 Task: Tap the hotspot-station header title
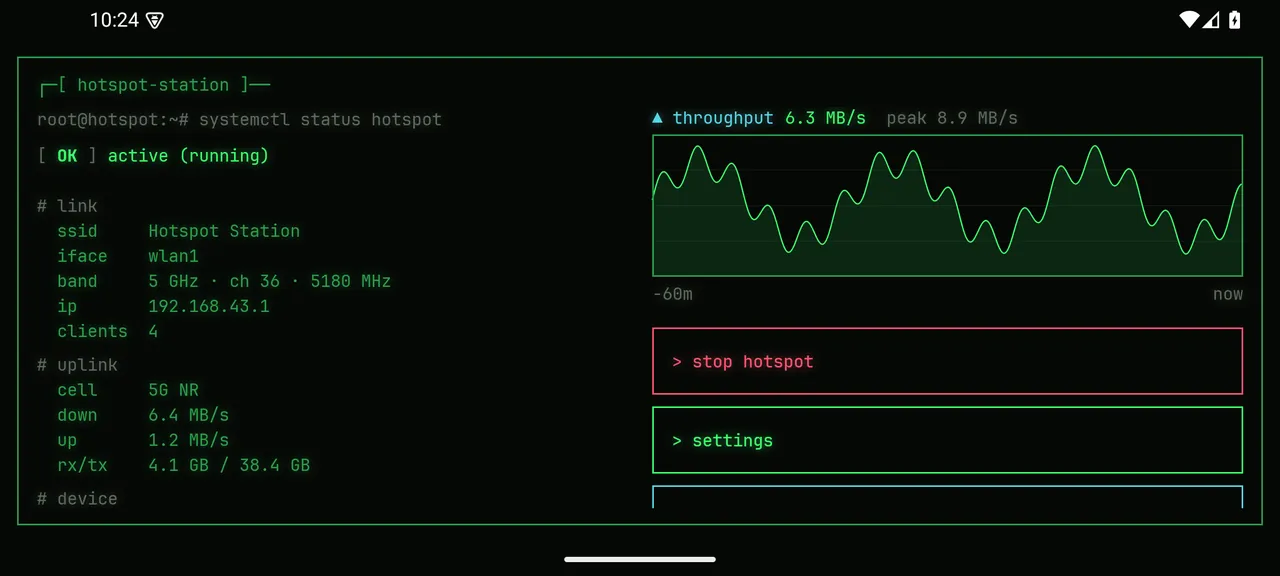point(153,86)
